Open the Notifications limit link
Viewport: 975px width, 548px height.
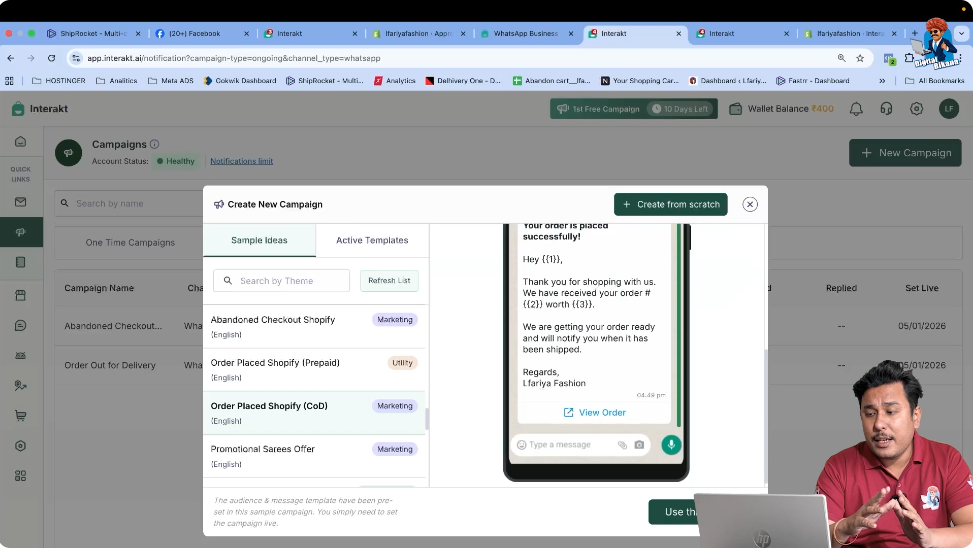[241, 161]
